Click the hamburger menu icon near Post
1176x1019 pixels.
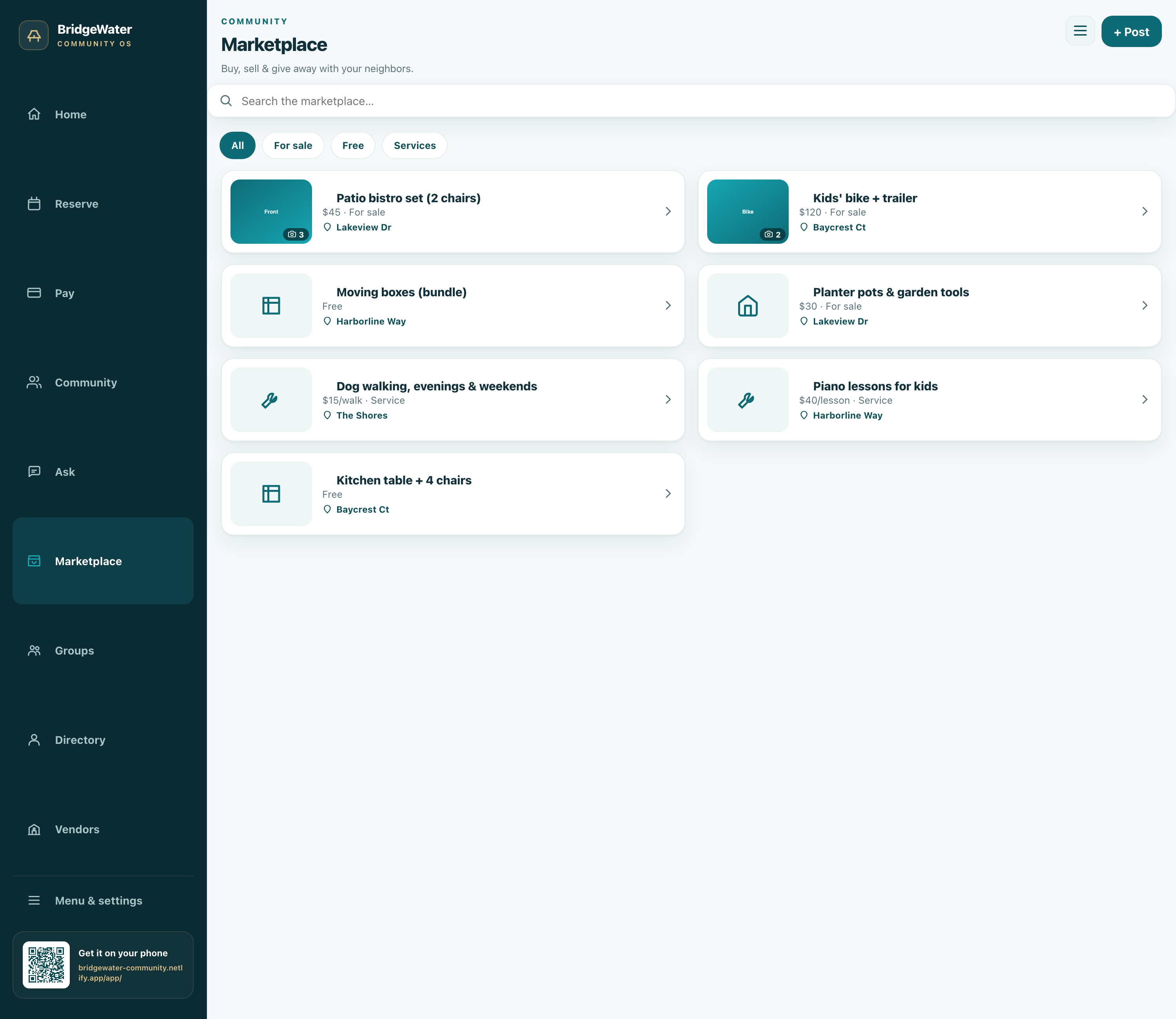click(x=1080, y=31)
